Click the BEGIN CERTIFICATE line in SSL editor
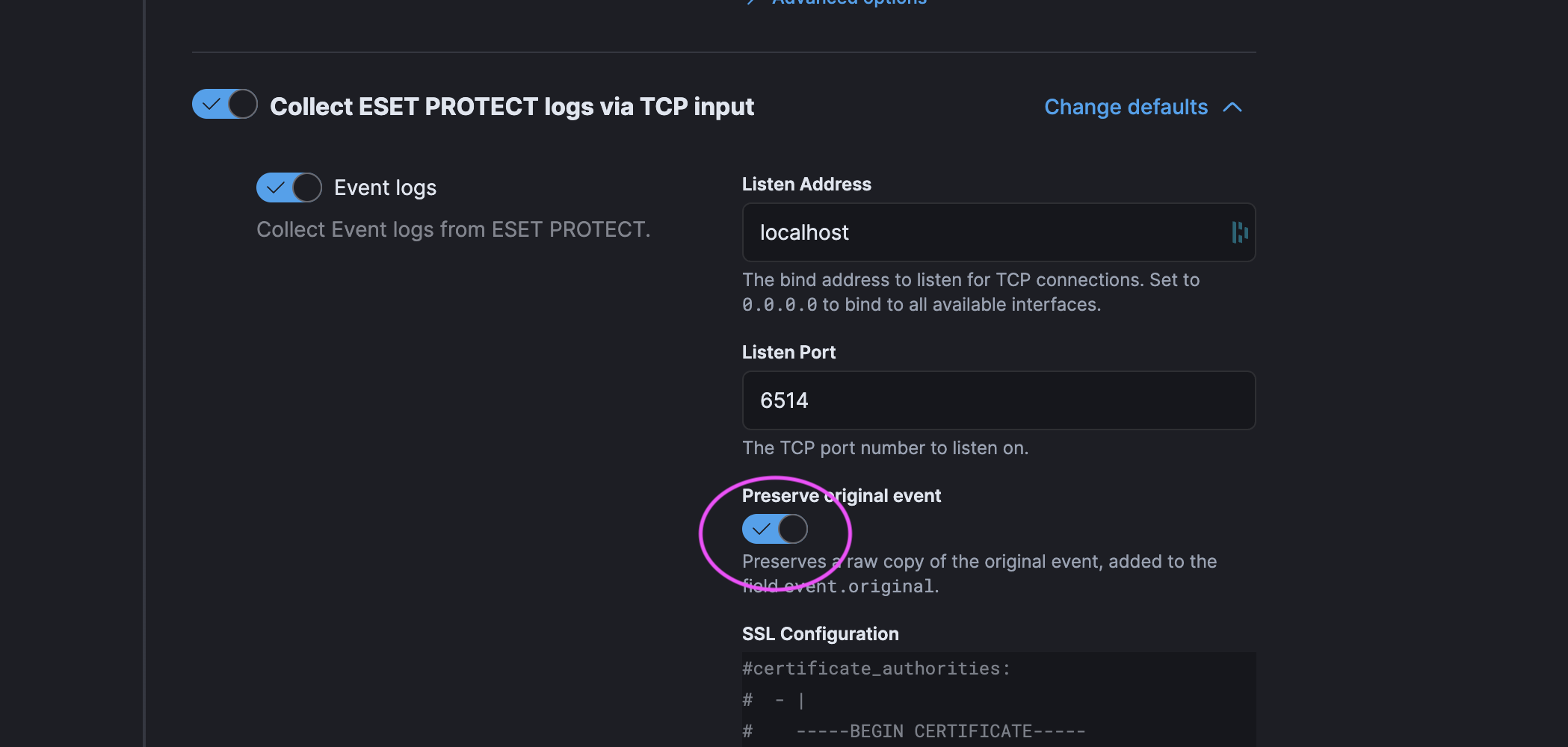Screen dimensions: 1568x747 [x=940, y=731]
